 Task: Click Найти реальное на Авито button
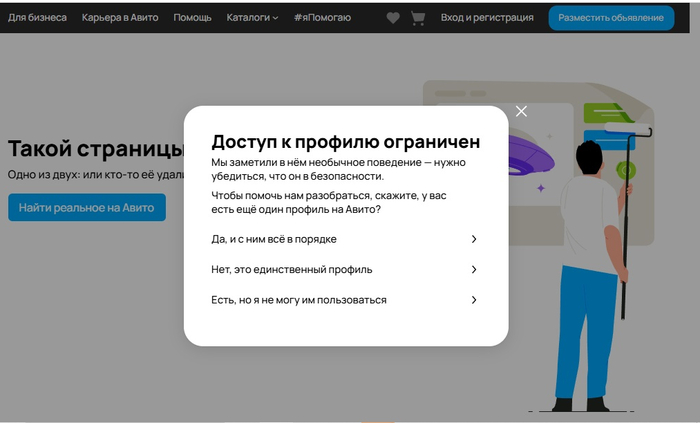pos(87,207)
